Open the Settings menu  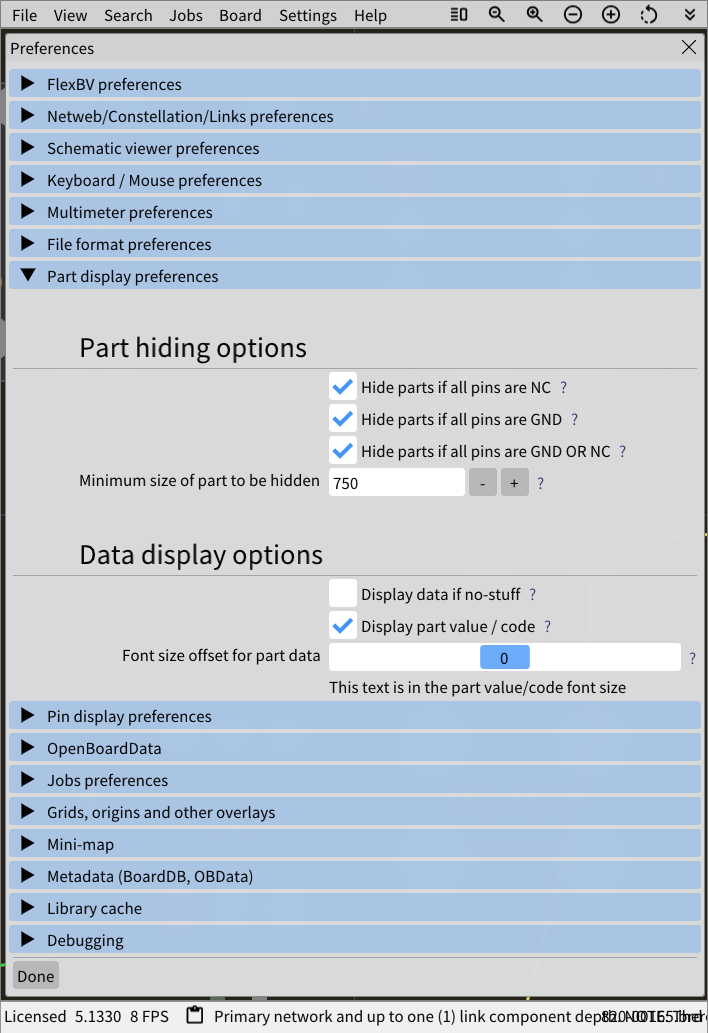pos(307,15)
